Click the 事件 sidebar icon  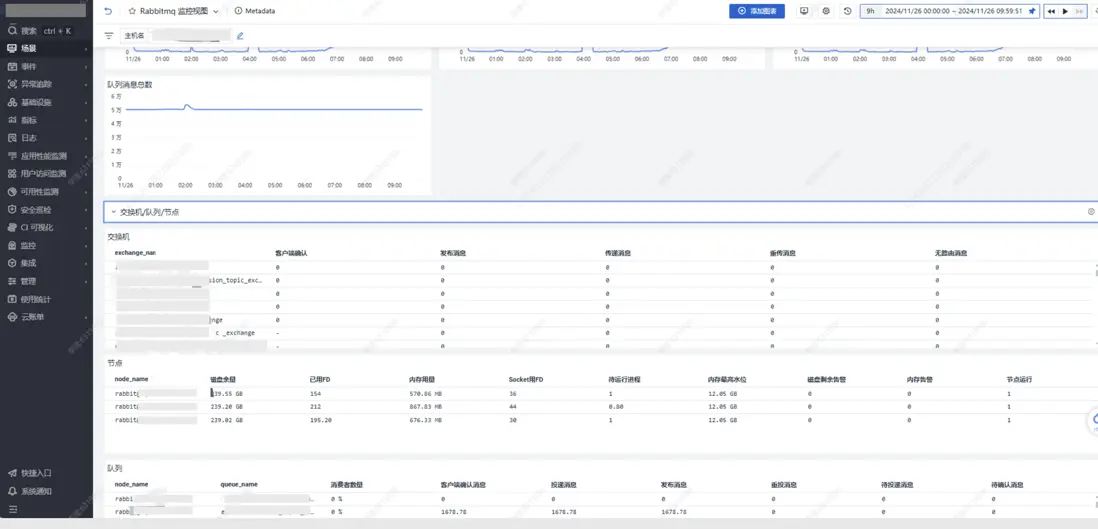click(x=12, y=67)
